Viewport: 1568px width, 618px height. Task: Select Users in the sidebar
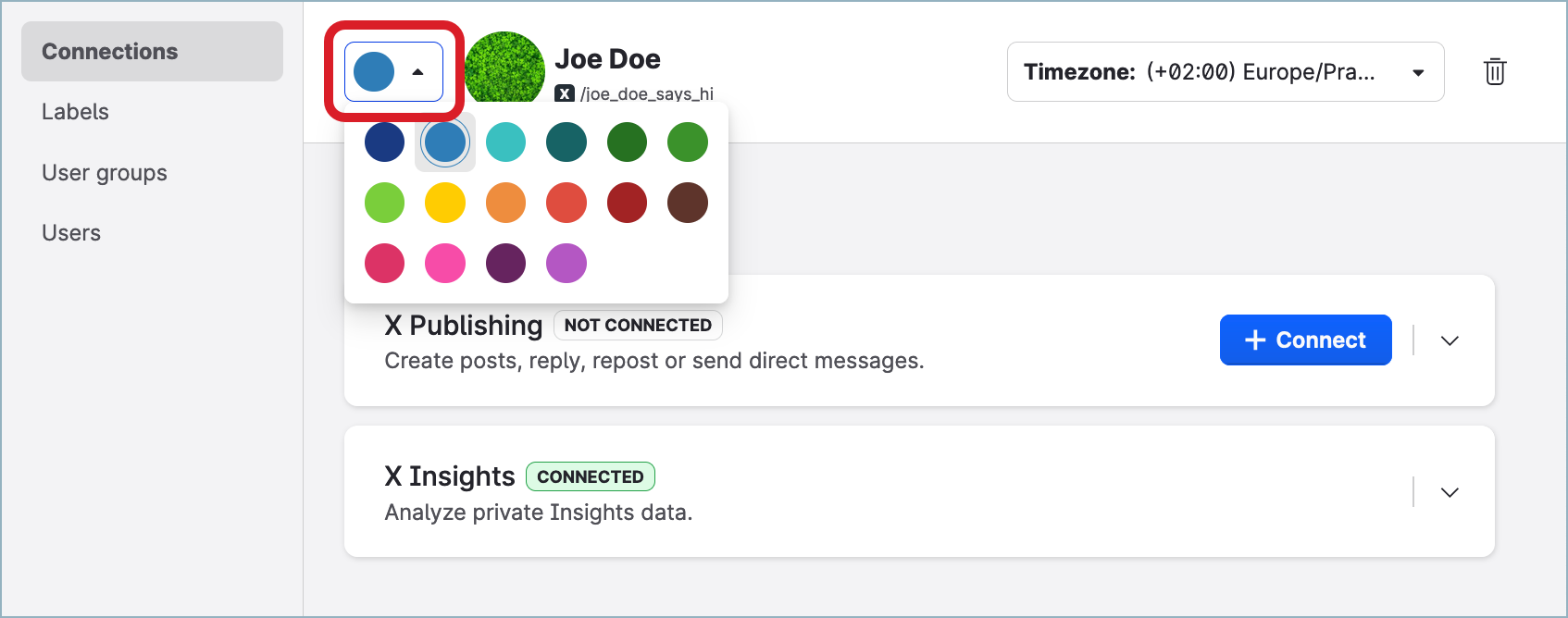point(71,233)
